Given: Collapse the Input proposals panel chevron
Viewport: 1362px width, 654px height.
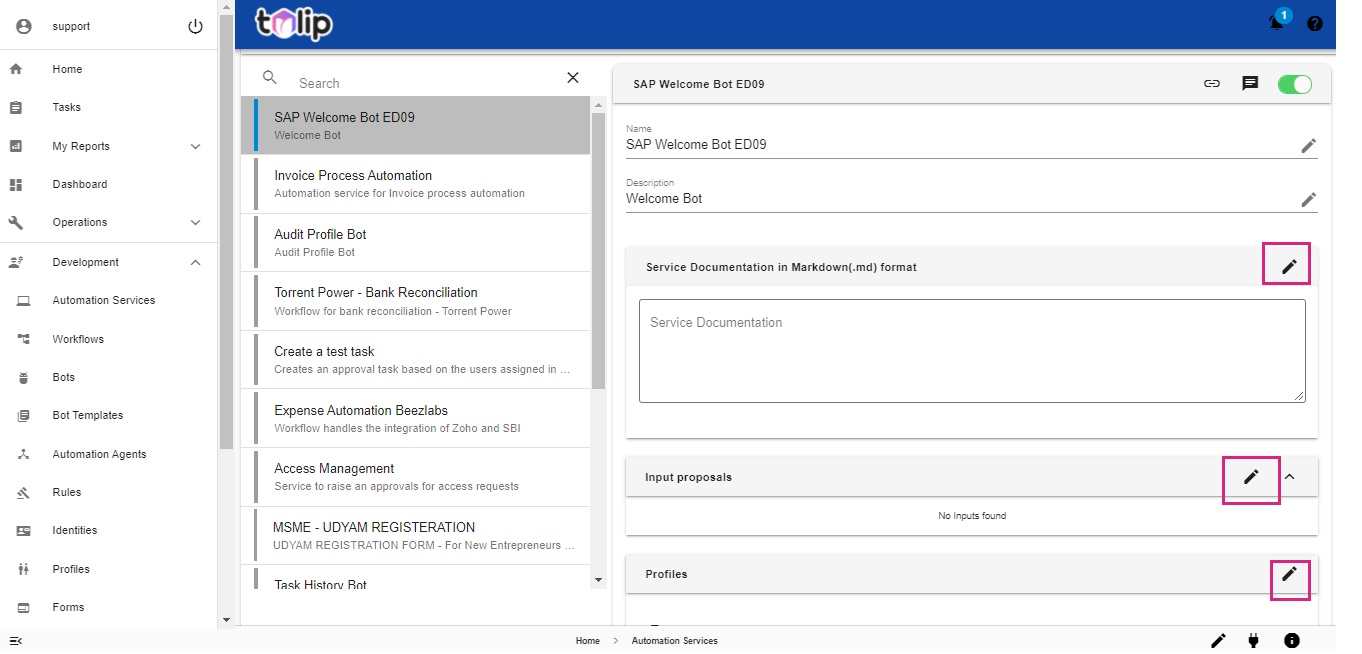Looking at the screenshot, I should [1289, 477].
